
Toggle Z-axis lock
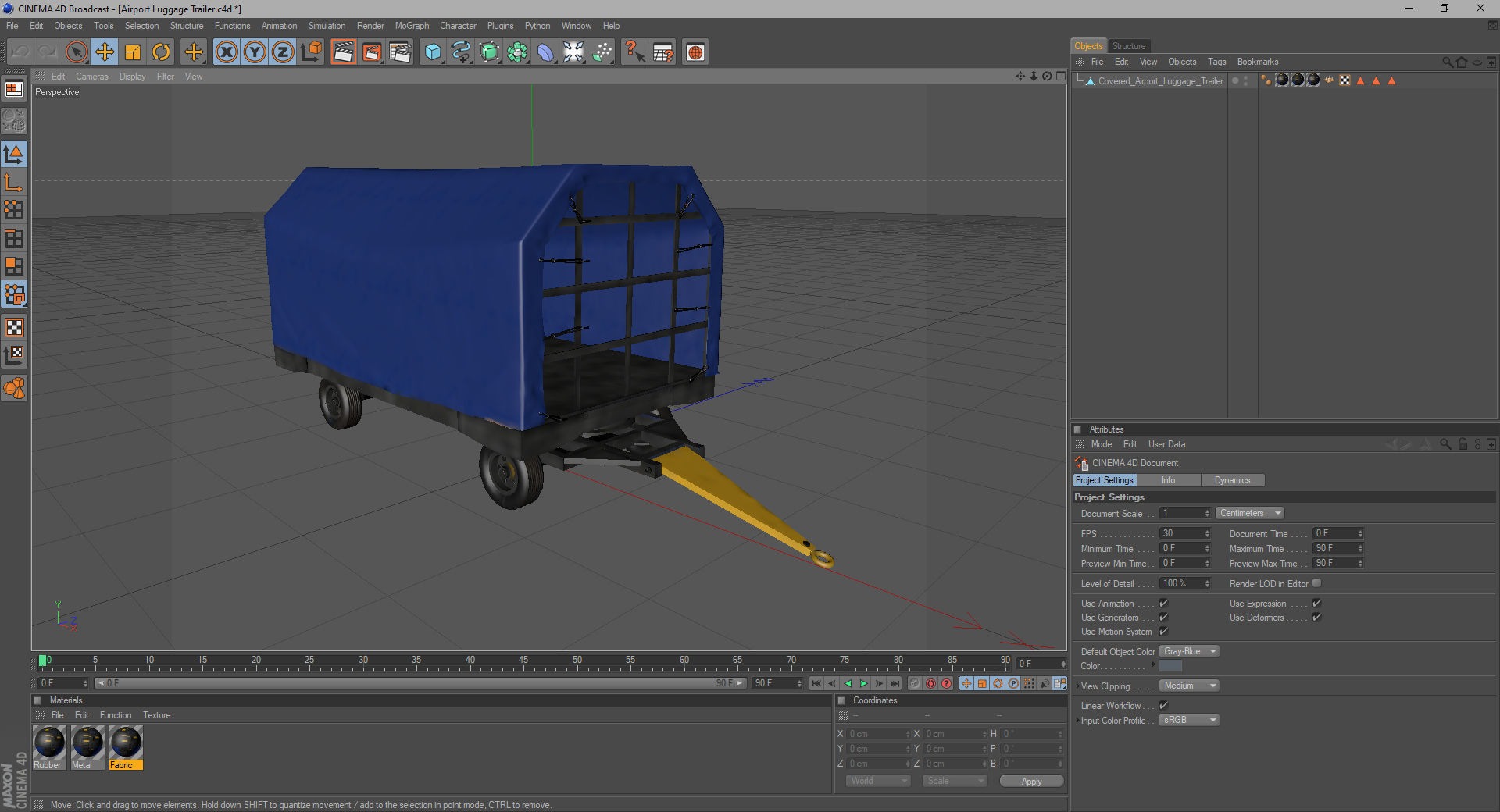[x=283, y=52]
